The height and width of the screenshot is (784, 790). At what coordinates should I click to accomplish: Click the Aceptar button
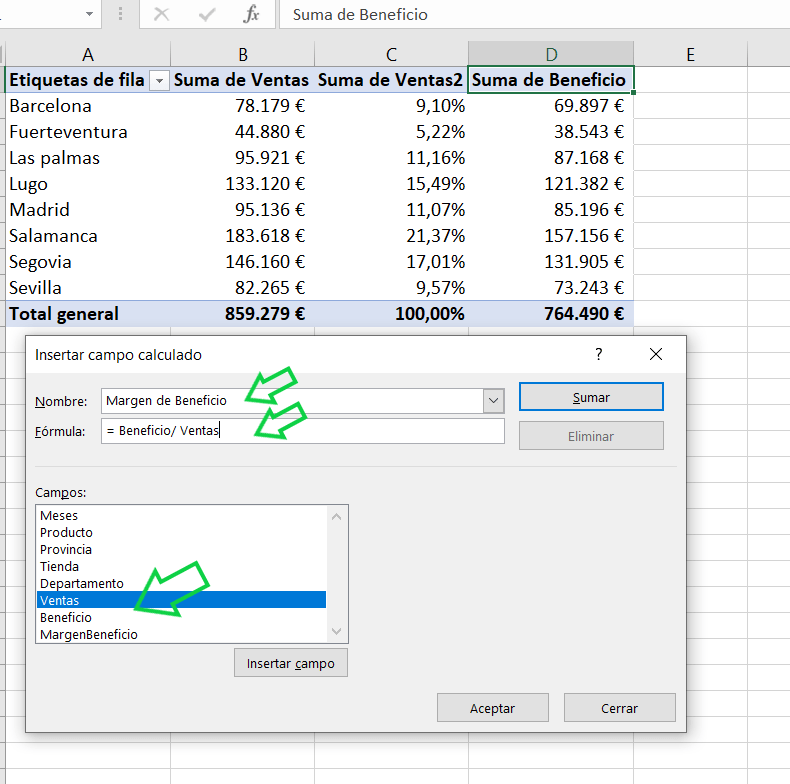(x=492, y=708)
